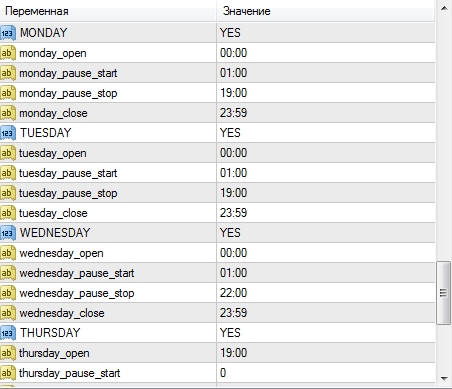This screenshot has height=389, width=452.
Task: Click the string icon beside tuesday_pause_stop
Action: [8, 193]
